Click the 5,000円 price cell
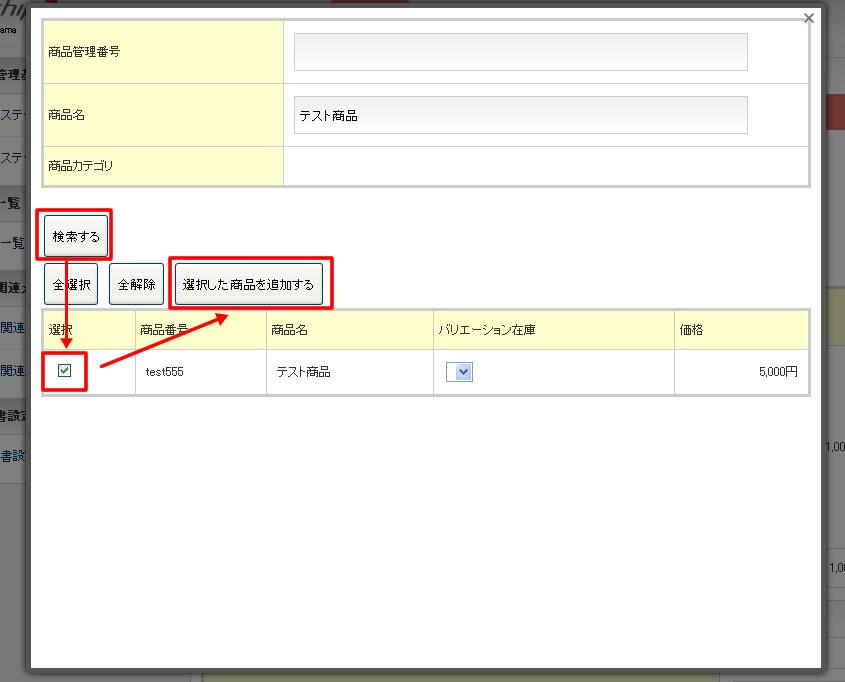The height and width of the screenshot is (682, 845). tap(777, 372)
